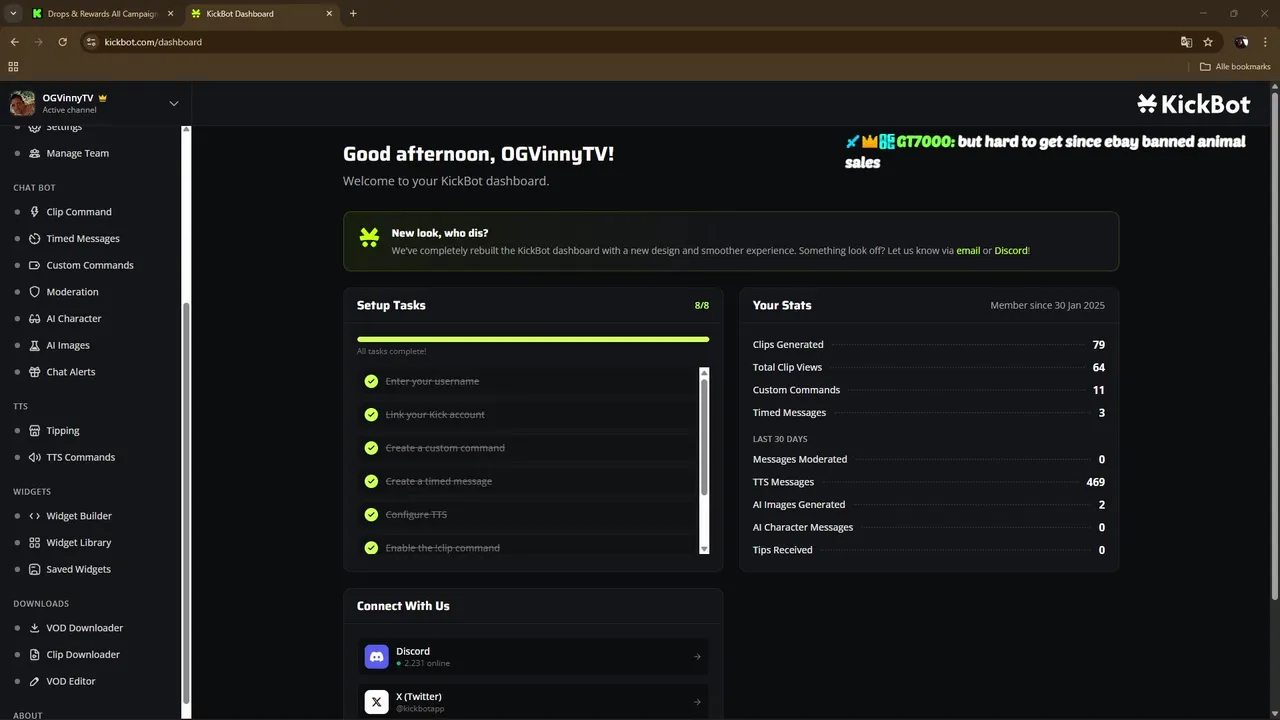The height and width of the screenshot is (720, 1280).
Task: Select the Saved Widgets icon
Action: (35, 569)
